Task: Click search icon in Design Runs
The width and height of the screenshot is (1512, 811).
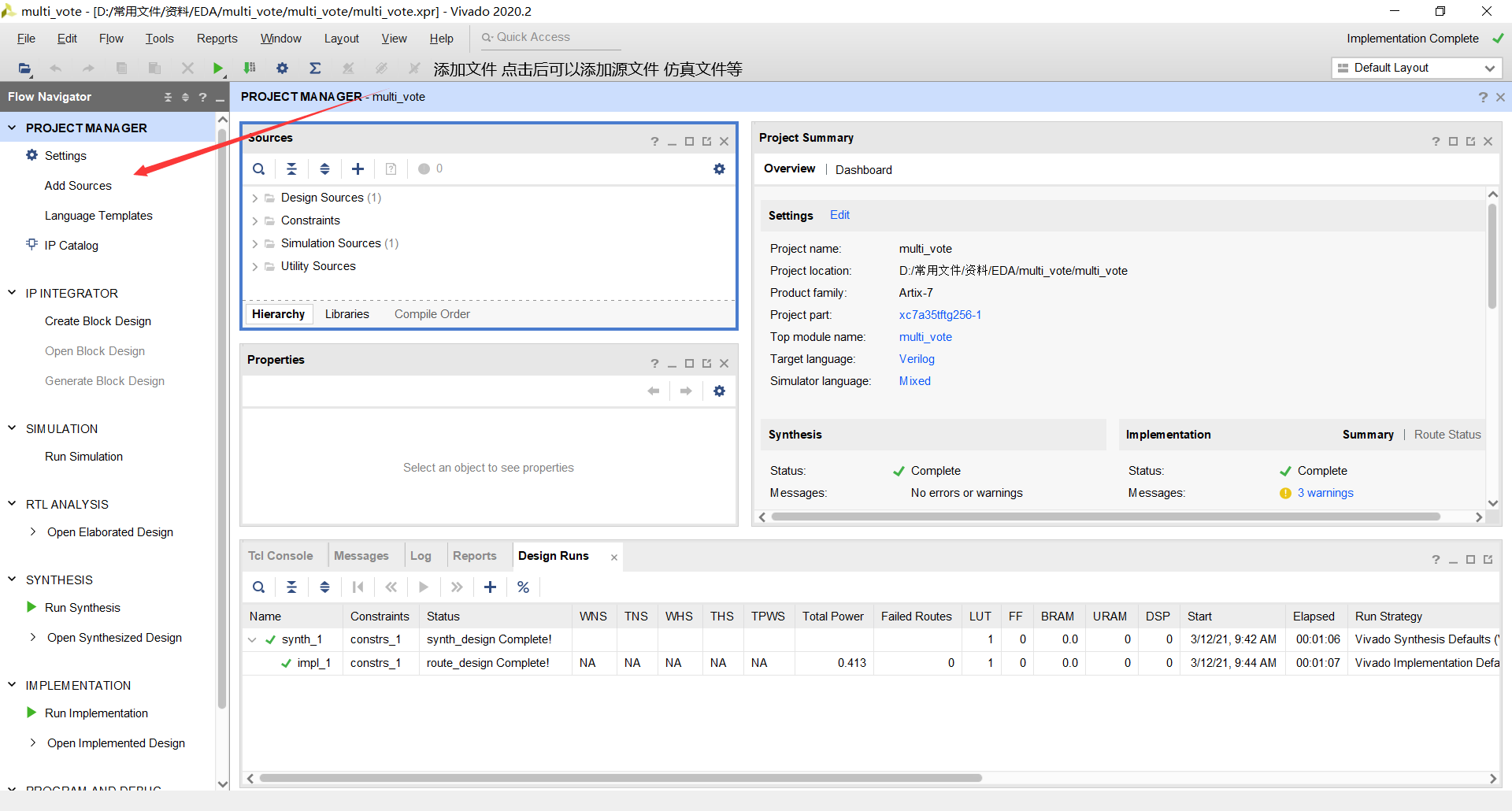Action: point(258,587)
